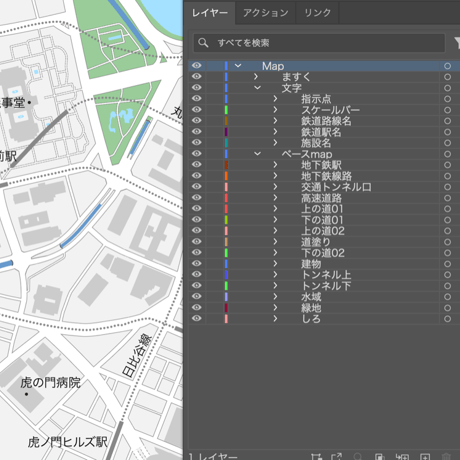Click the target circle for しろ layer
The height and width of the screenshot is (460, 460).
pyautogui.click(x=447, y=319)
